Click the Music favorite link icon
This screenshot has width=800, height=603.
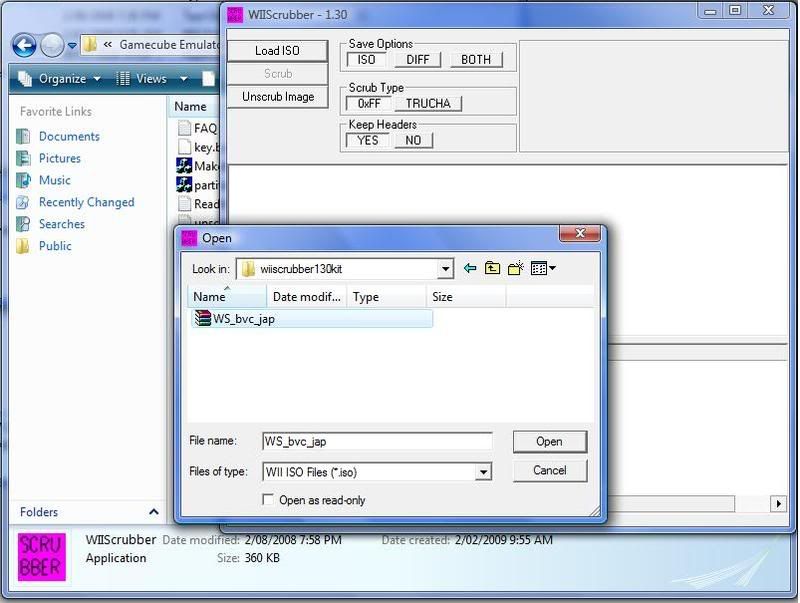pos(23,180)
